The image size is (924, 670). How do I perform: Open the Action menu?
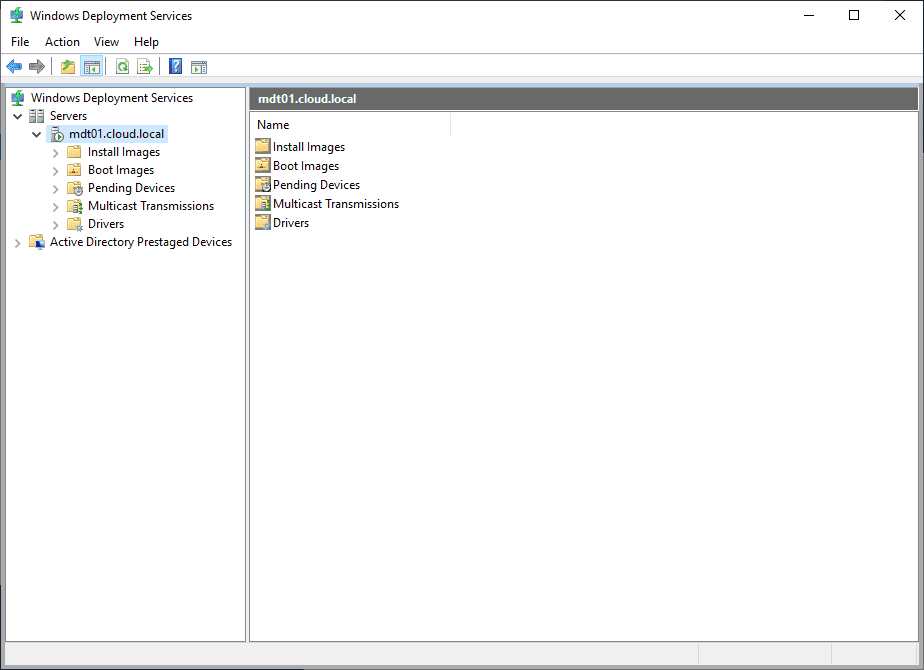pyautogui.click(x=62, y=42)
